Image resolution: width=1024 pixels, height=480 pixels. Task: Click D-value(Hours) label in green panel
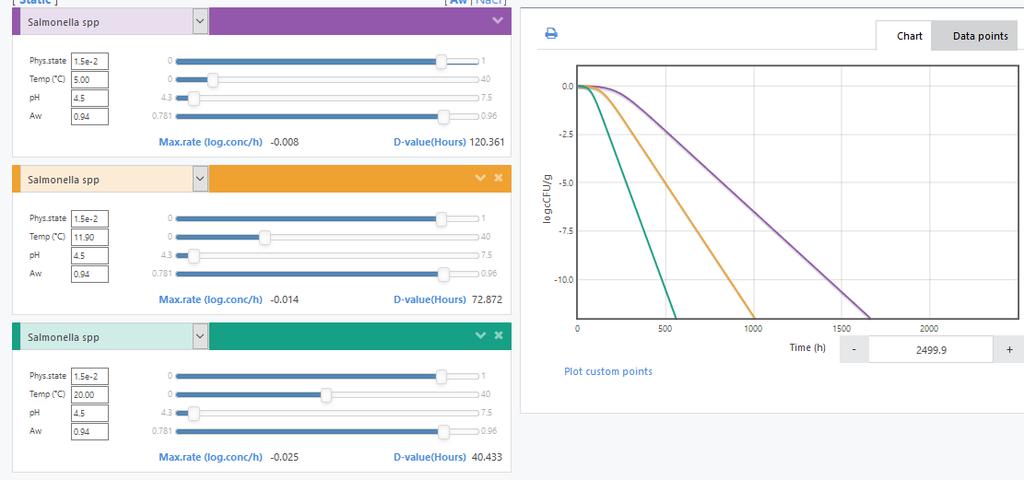(430, 457)
